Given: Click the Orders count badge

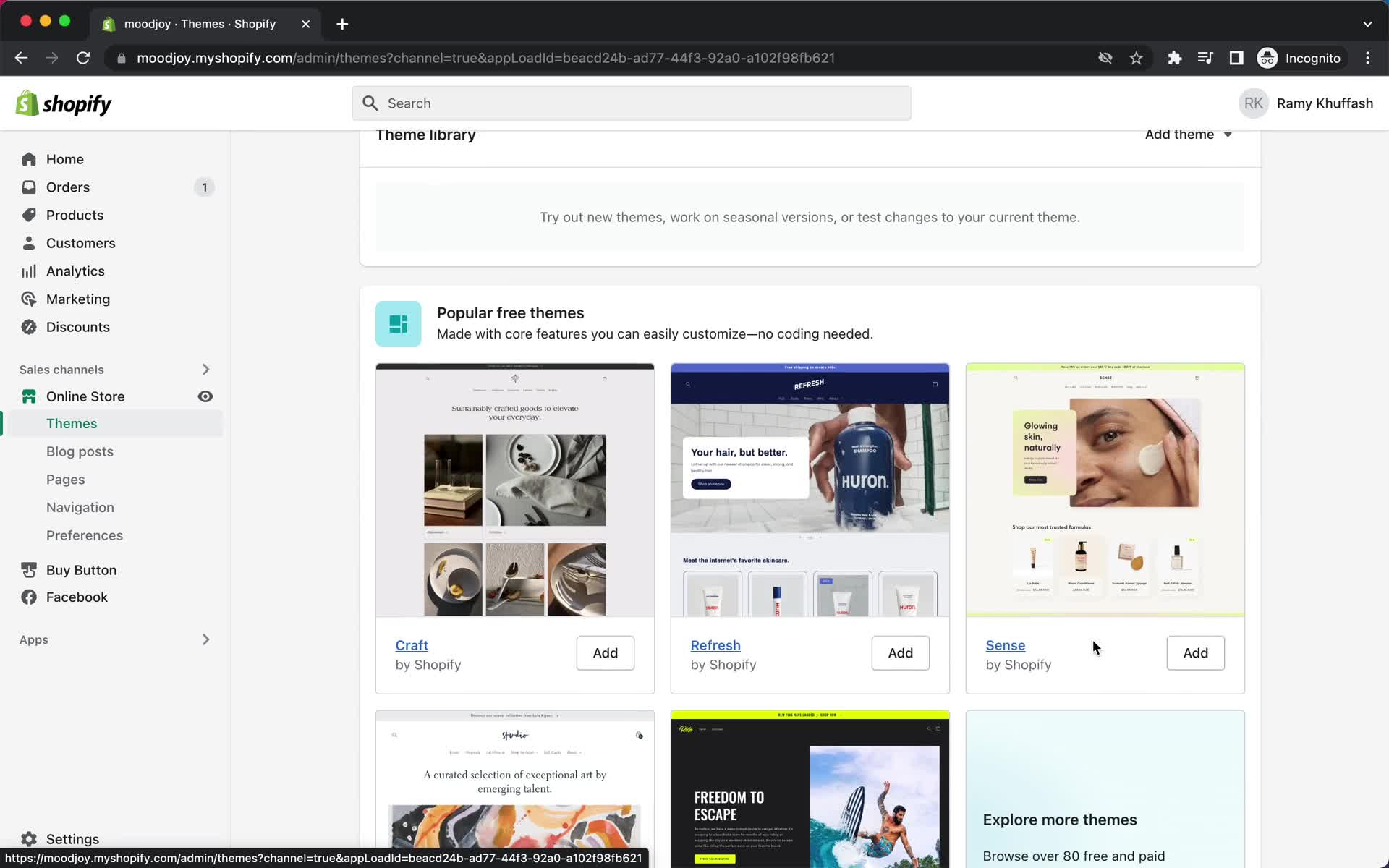Looking at the screenshot, I should pyautogui.click(x=204, y=187).
